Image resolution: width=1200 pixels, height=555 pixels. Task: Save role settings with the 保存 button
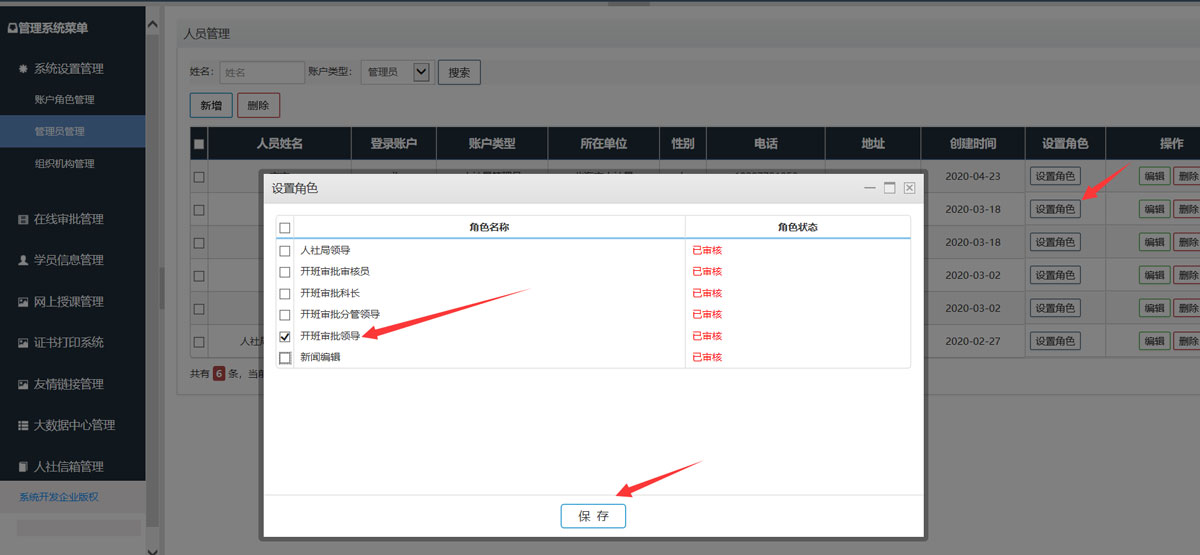tap(593, 516)
